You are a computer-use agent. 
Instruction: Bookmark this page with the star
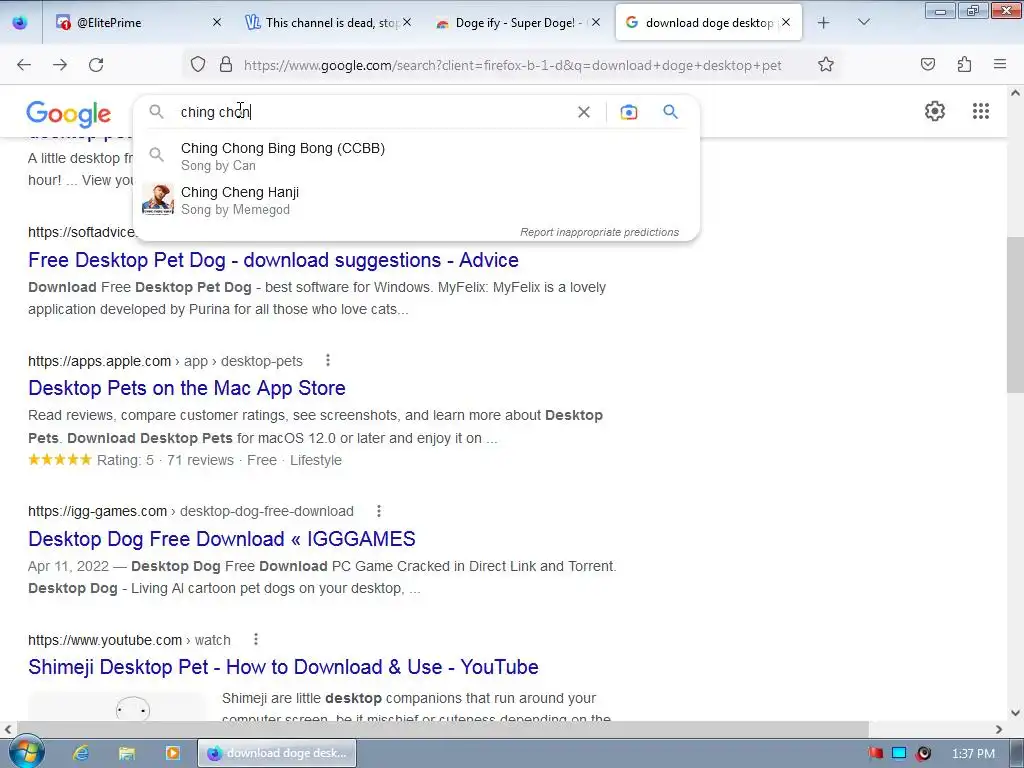825,65
